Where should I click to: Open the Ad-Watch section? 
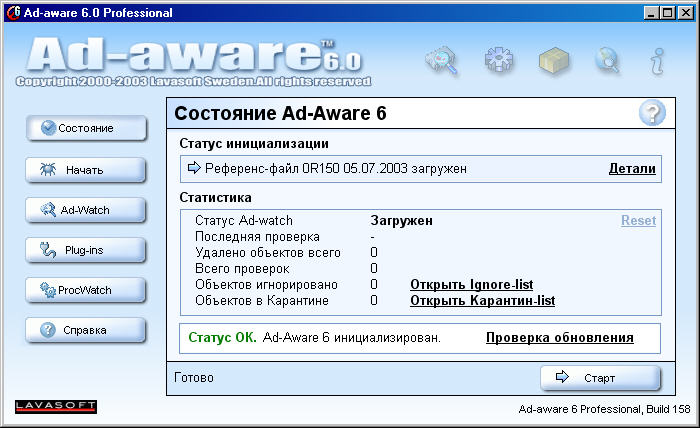pyautogui.click(x=86, y=210)
